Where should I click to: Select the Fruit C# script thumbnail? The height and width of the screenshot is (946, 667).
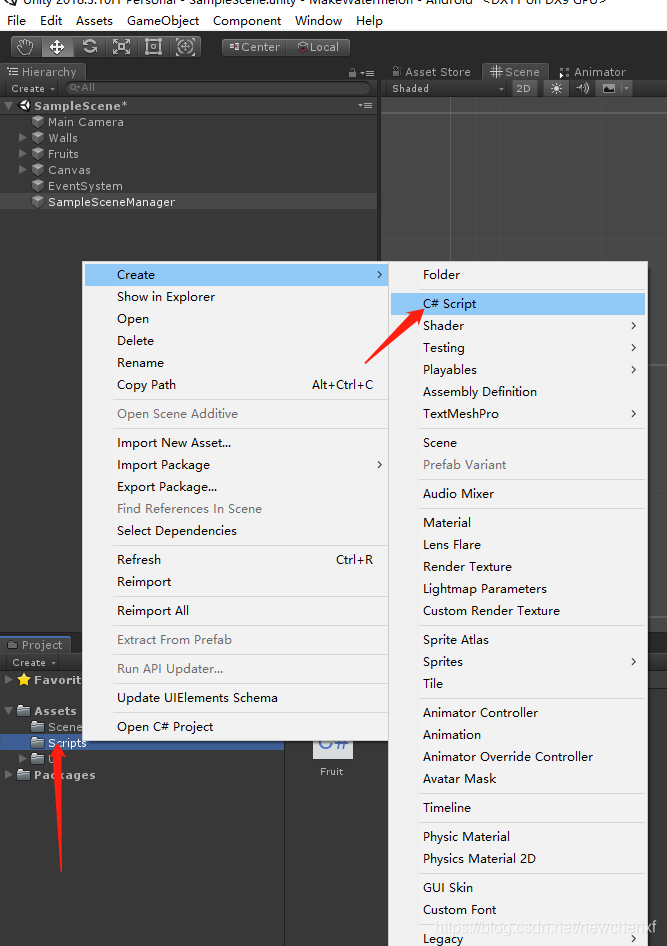[332, 751]
